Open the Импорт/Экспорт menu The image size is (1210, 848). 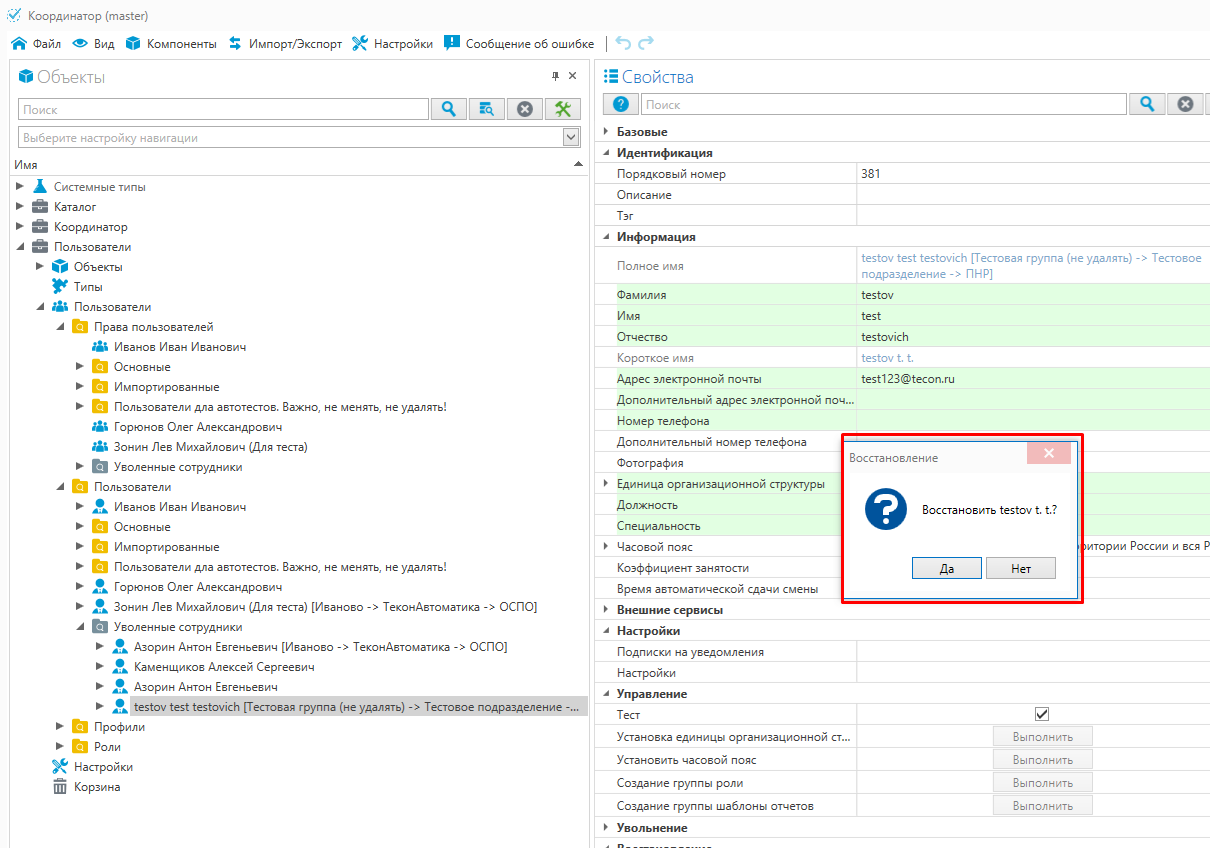(x=285, y=43)
